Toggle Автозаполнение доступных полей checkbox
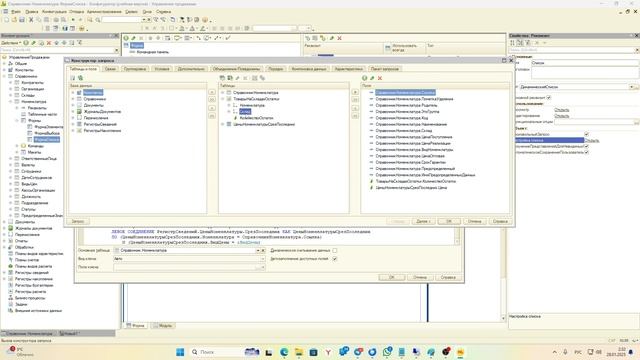This screenshot has height=360, width=640. click(335, 259)
